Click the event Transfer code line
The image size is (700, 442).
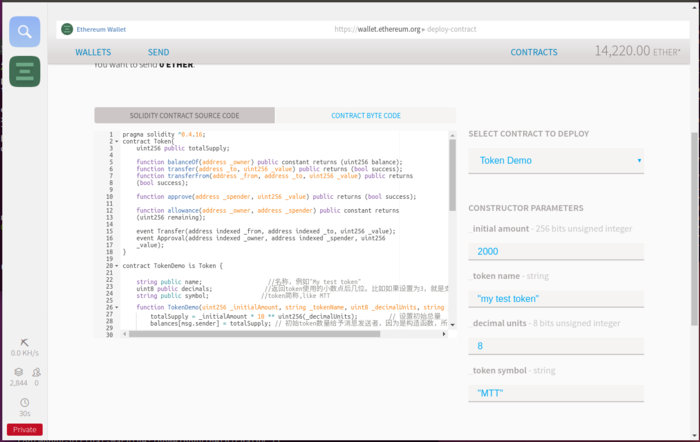(x=266, y=231)
